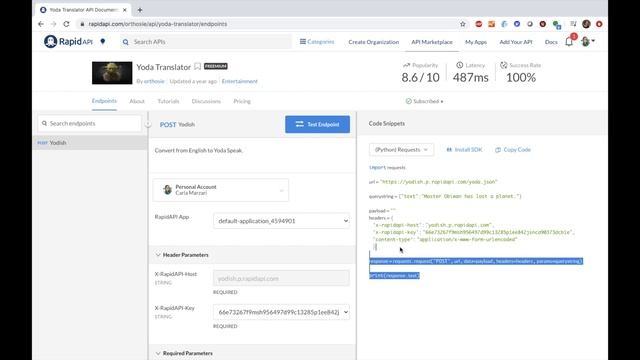This screenshot has width=640, height=360.
Task: Open the RapidAPI App dropdown
Action: click(281, 221)
